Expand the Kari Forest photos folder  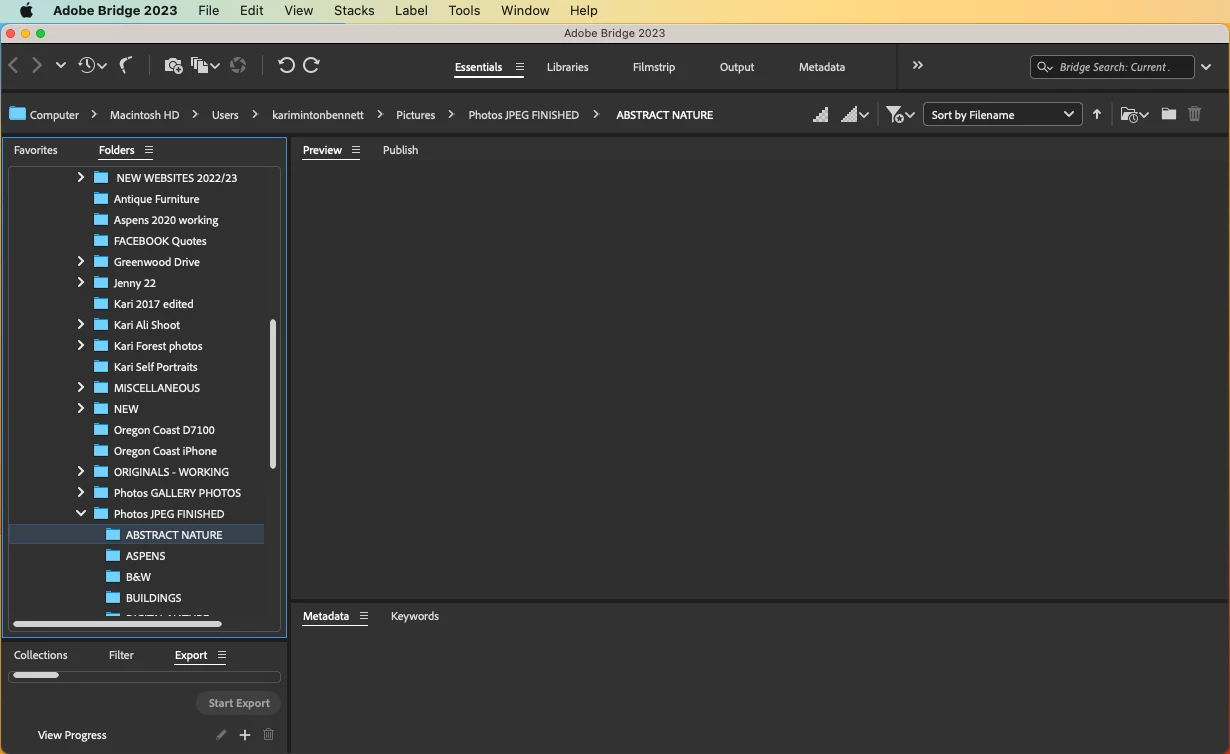pos(81,346)
